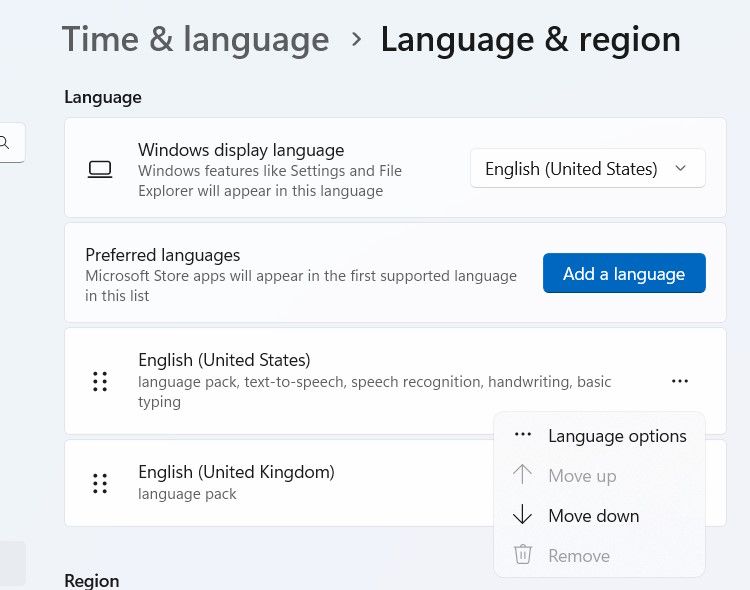Image resolution: width=750 pixels, height=590 pixels.
Task: Click the chevron on the display language combo box
Action: pos(681,169)
